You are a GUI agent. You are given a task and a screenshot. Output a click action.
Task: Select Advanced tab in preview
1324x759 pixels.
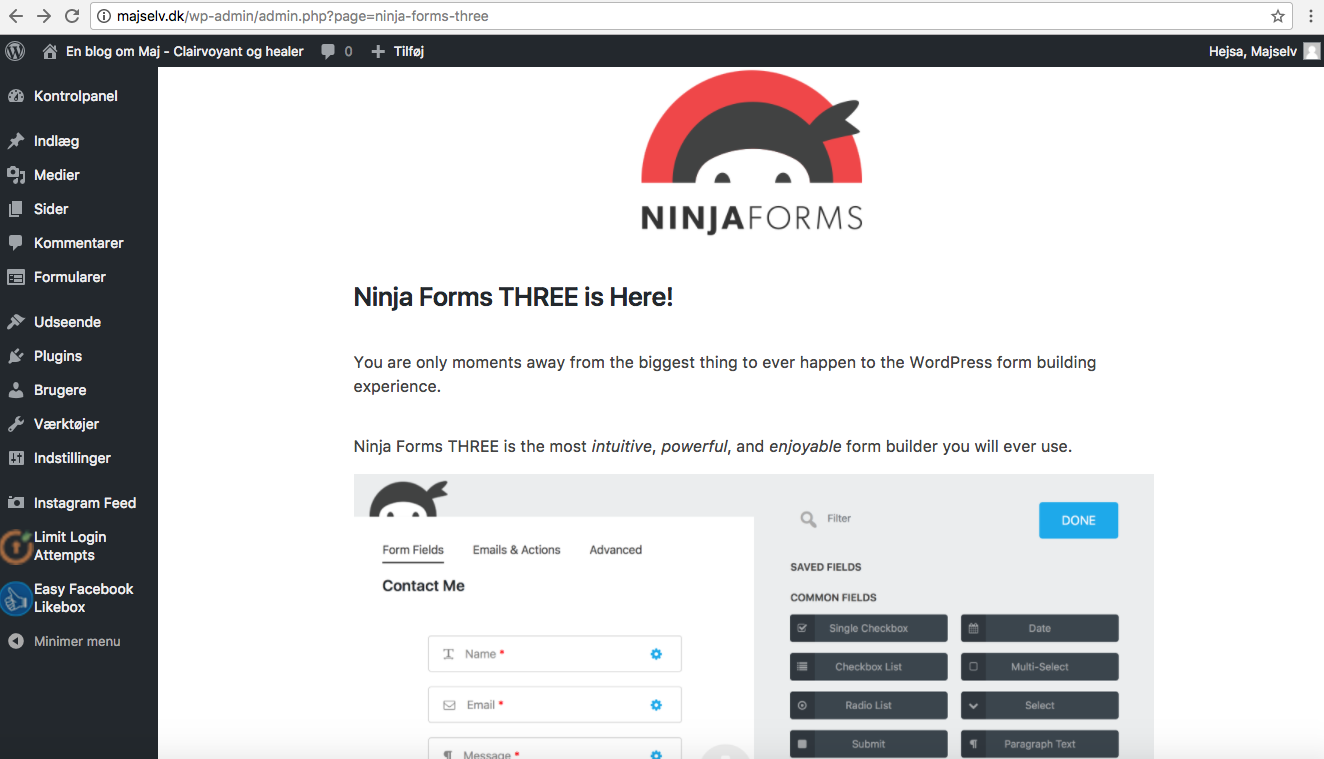point(615,550)
